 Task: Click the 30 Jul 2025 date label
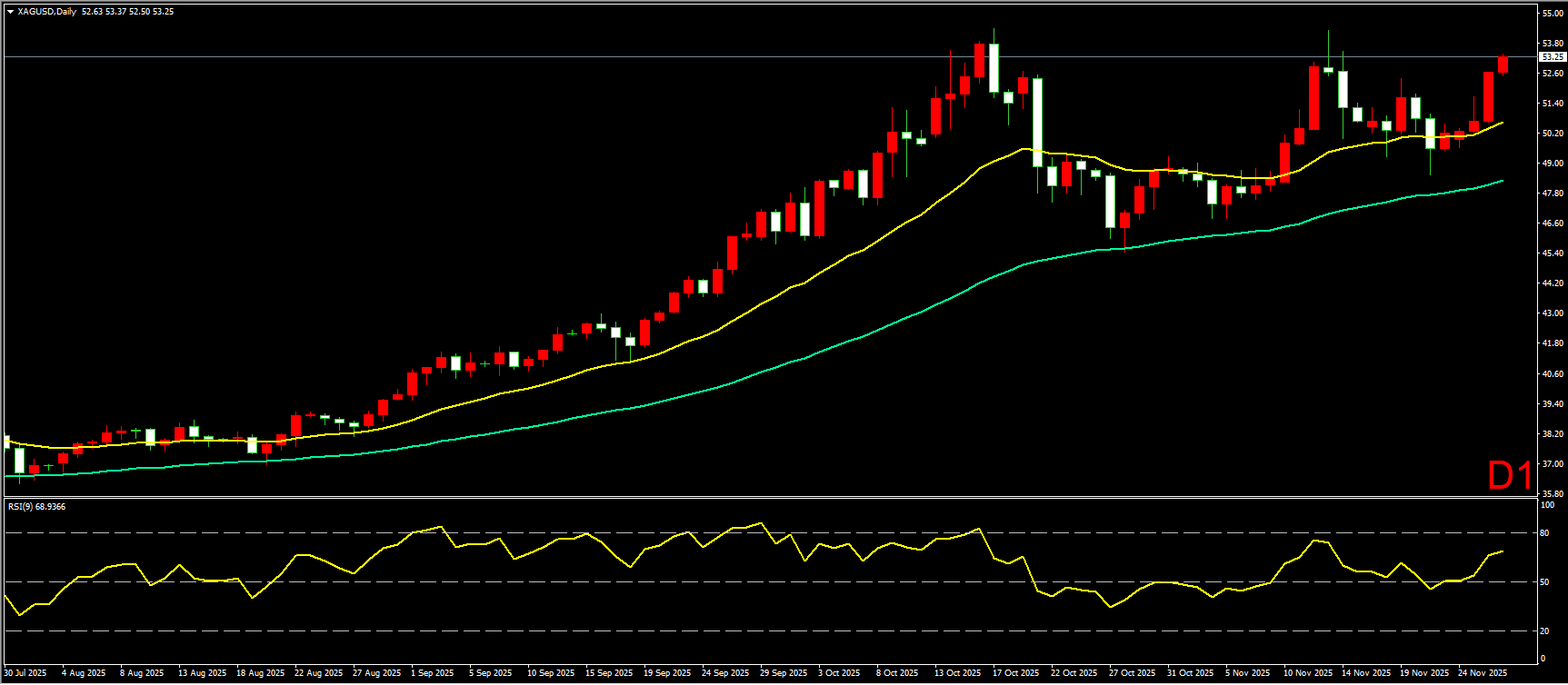click(25, 673)
